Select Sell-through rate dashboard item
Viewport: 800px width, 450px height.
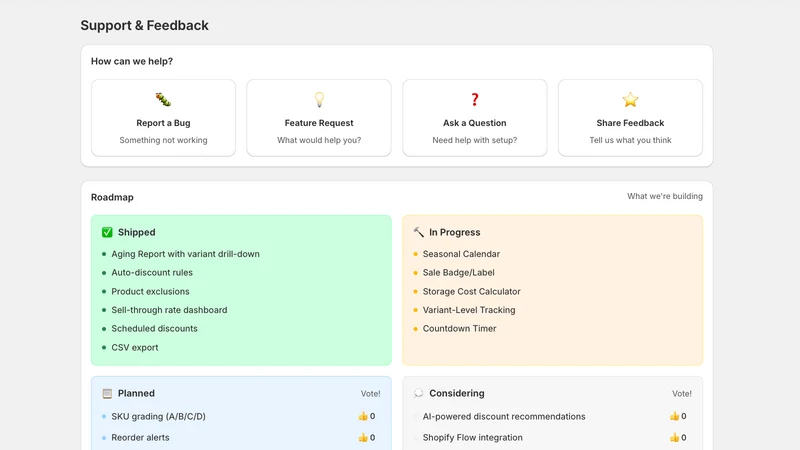[x=169, y=310]
